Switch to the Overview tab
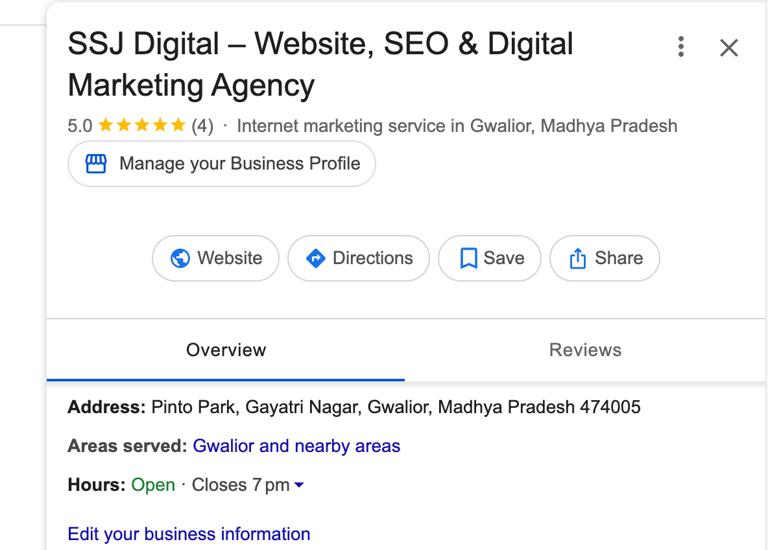 [226, 350]
